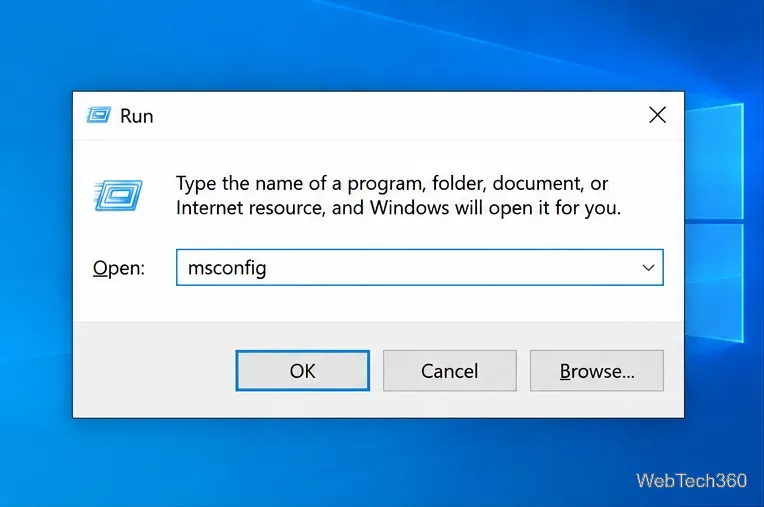Screen dimensions: 764x507
Task: Click the "Run" title text
Action: coord(136,116)
